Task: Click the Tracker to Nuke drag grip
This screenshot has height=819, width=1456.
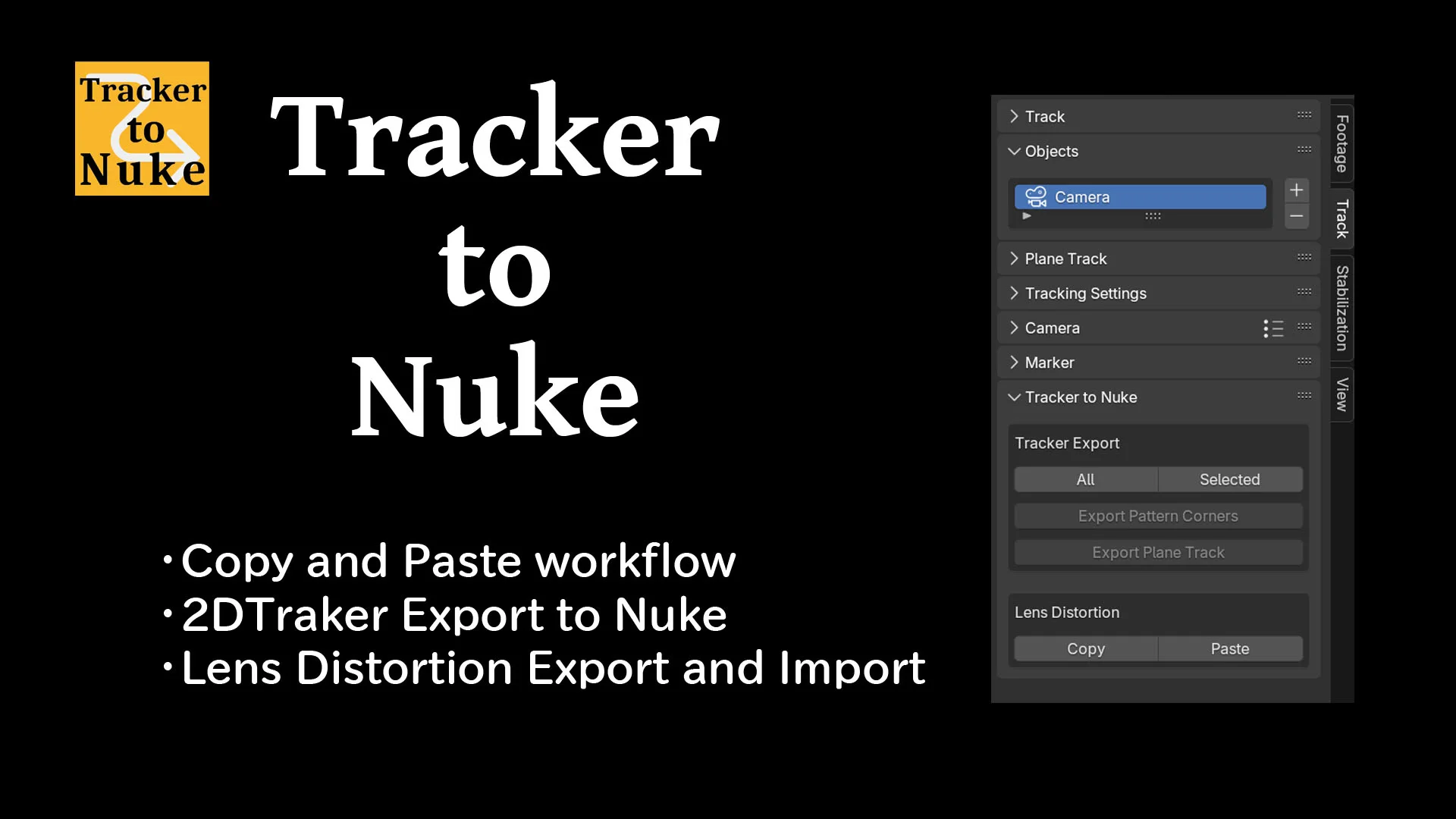Action: click(1304, 396)
